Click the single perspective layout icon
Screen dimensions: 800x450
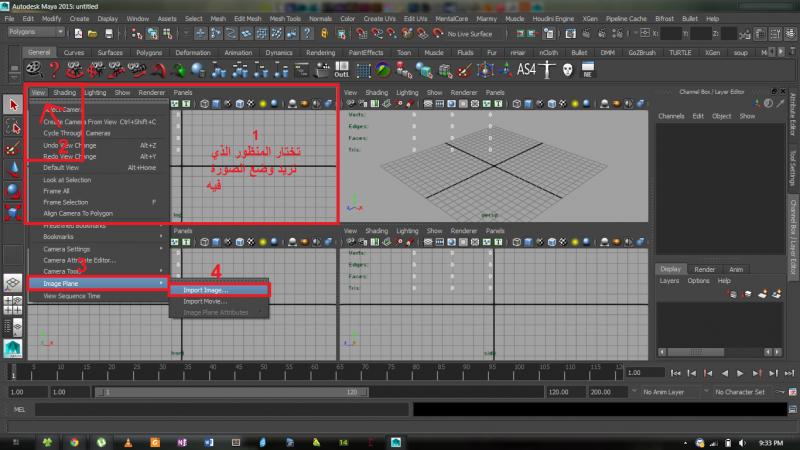13,283
